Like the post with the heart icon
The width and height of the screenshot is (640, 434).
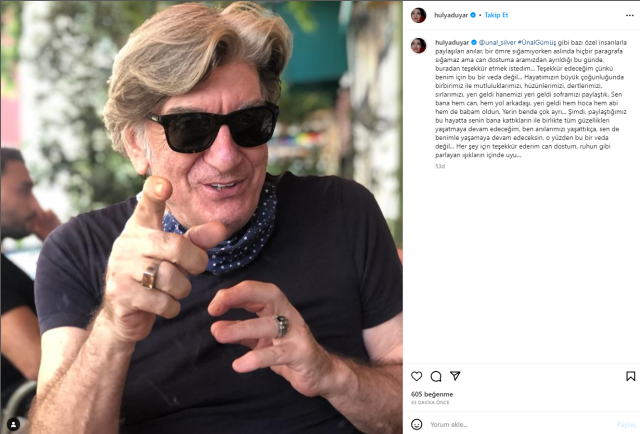coord(416,376)
